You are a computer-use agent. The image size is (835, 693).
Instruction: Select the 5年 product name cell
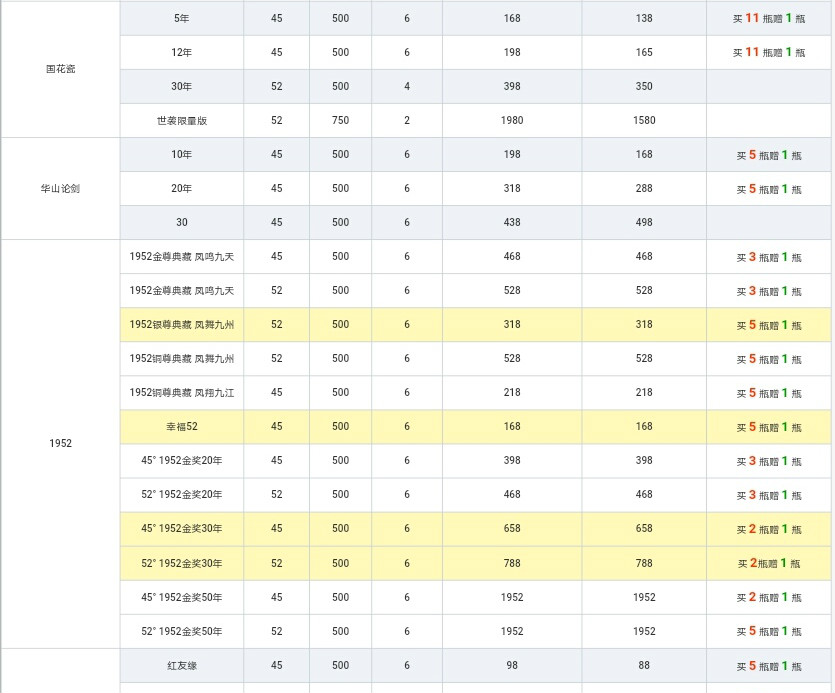182,19
